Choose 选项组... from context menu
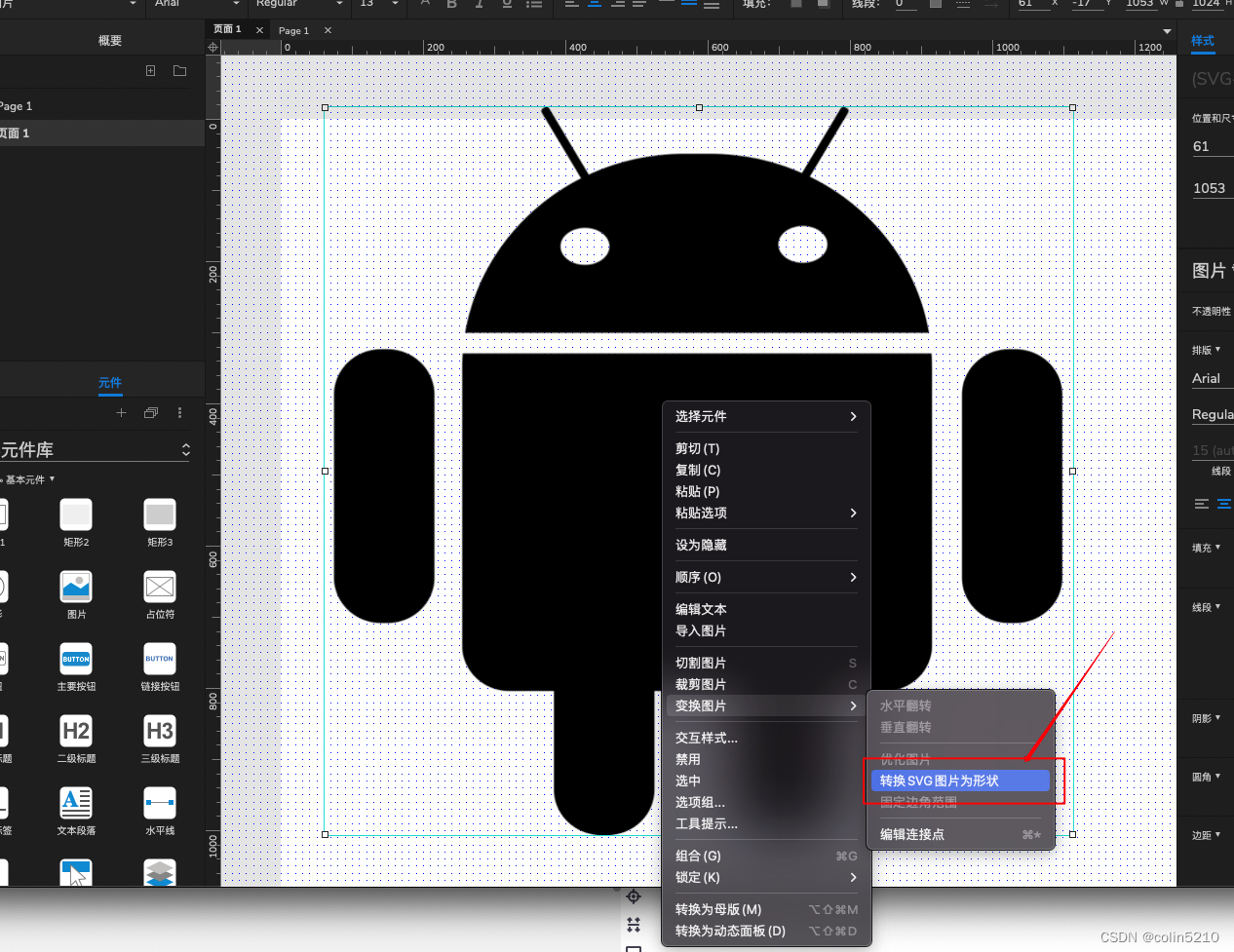The width and height of the screenshot is (1234, 952). (766, 802)
